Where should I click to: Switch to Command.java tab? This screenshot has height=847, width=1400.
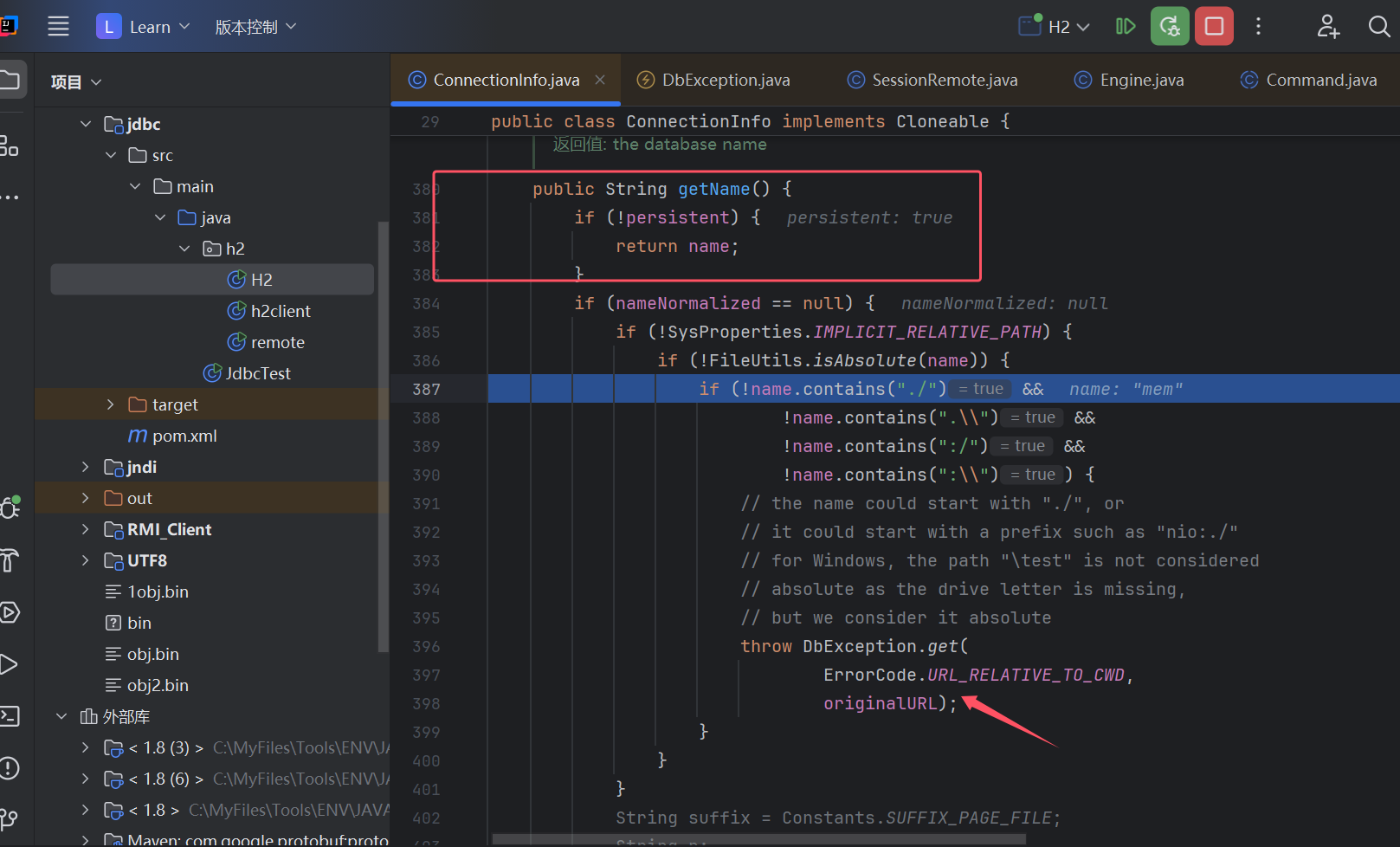pyautogui.click(x=1308, y=80)
